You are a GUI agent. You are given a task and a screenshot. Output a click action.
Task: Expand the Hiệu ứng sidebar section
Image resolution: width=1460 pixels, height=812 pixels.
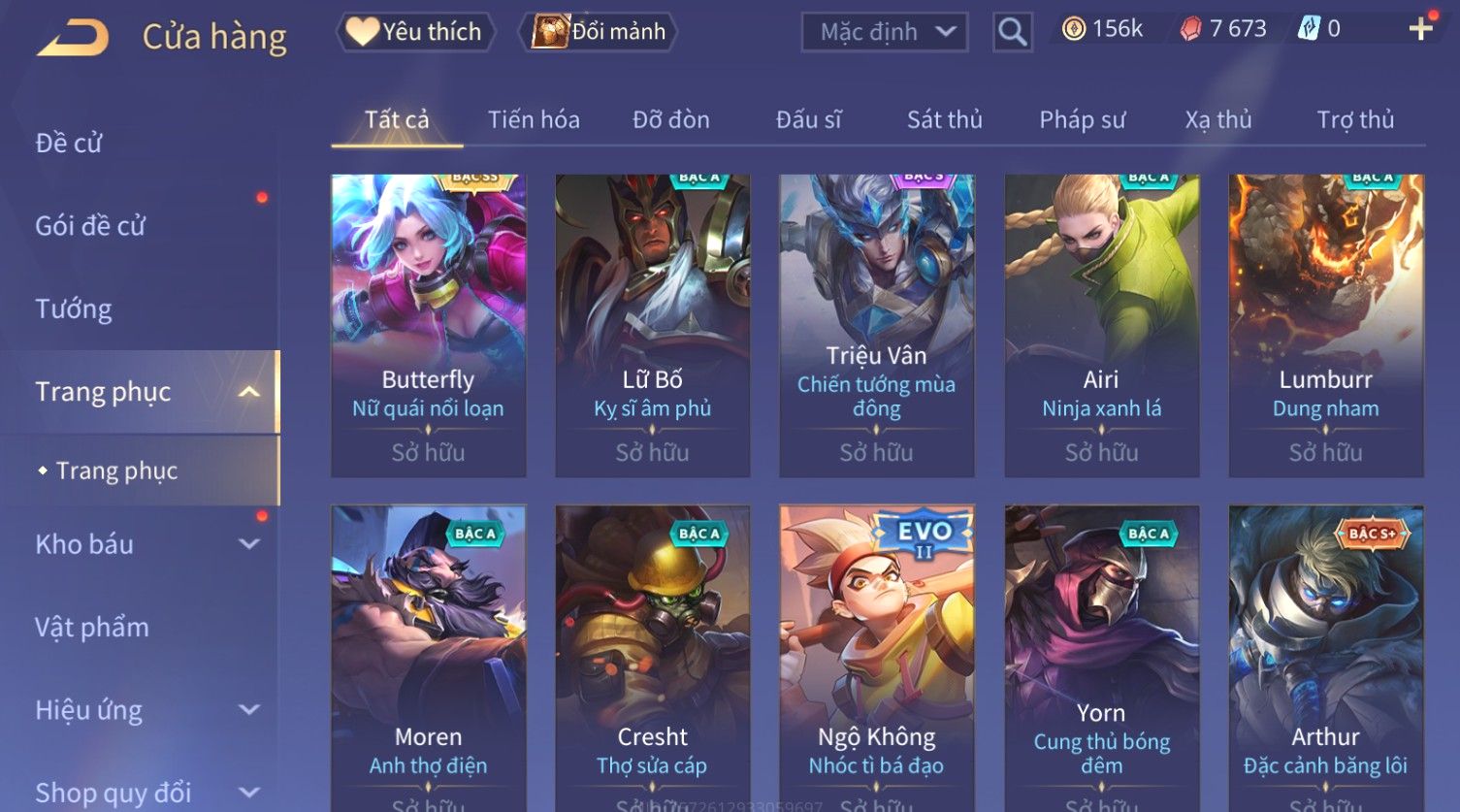coord(249,710)
